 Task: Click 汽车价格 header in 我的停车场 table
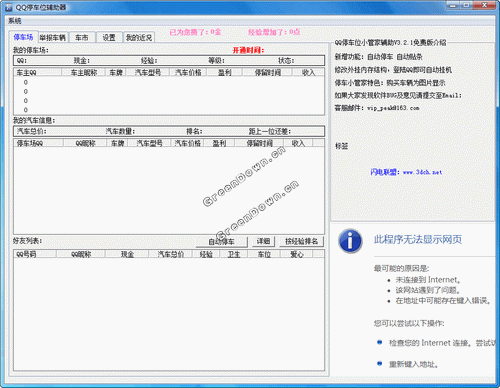pyautogui.click(x=188, y=72)
